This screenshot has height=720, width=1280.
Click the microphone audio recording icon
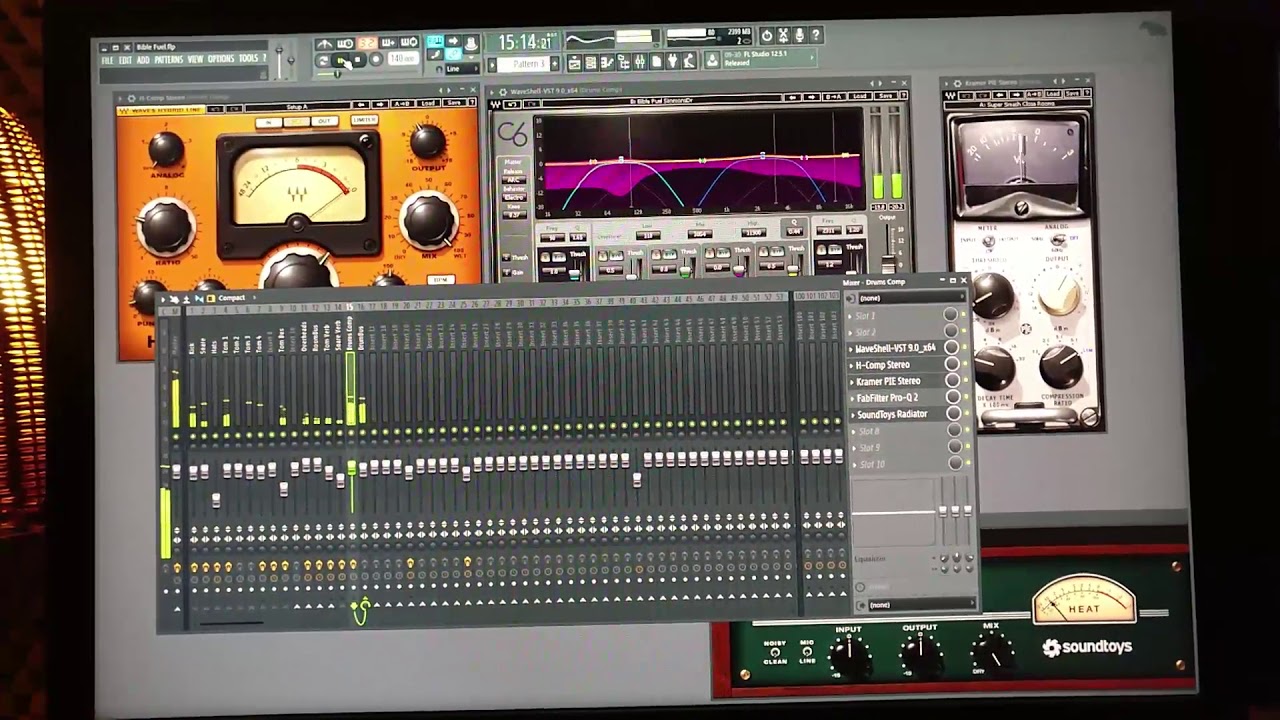point(799,36)
